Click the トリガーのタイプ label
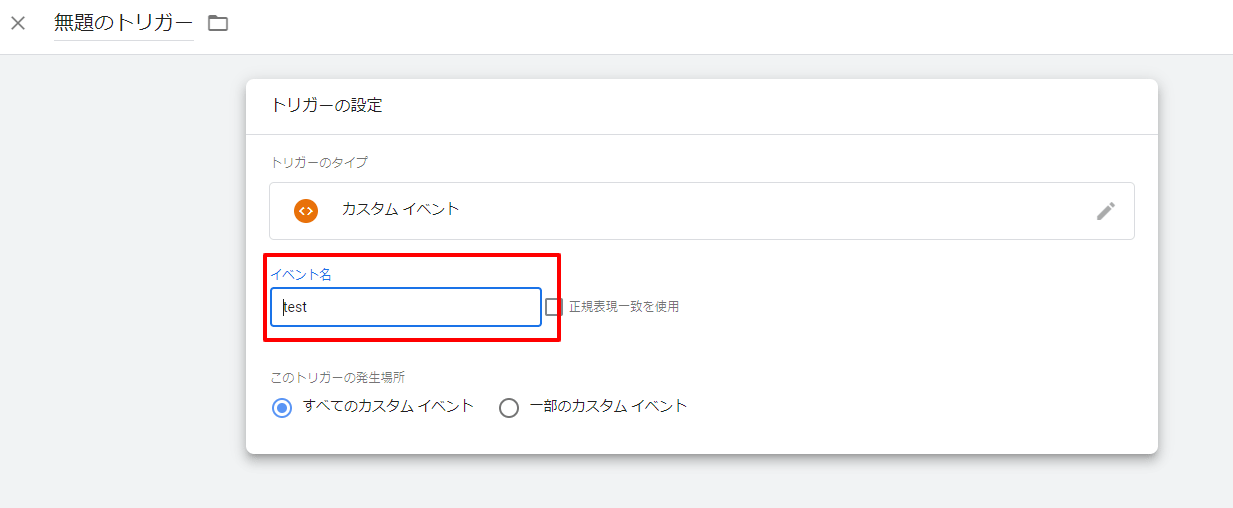The height and width of the screenshot is (508, 1233). pos(319,162)
